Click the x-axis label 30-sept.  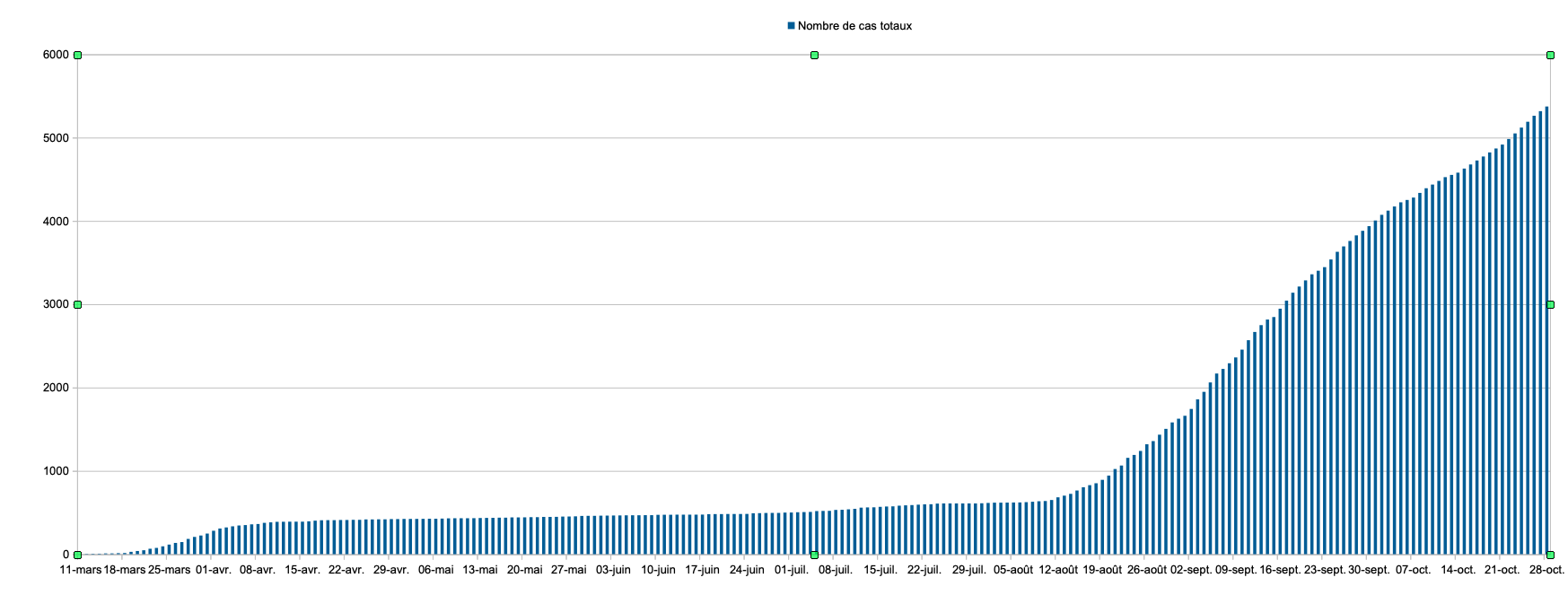(x=1370, y=570)
